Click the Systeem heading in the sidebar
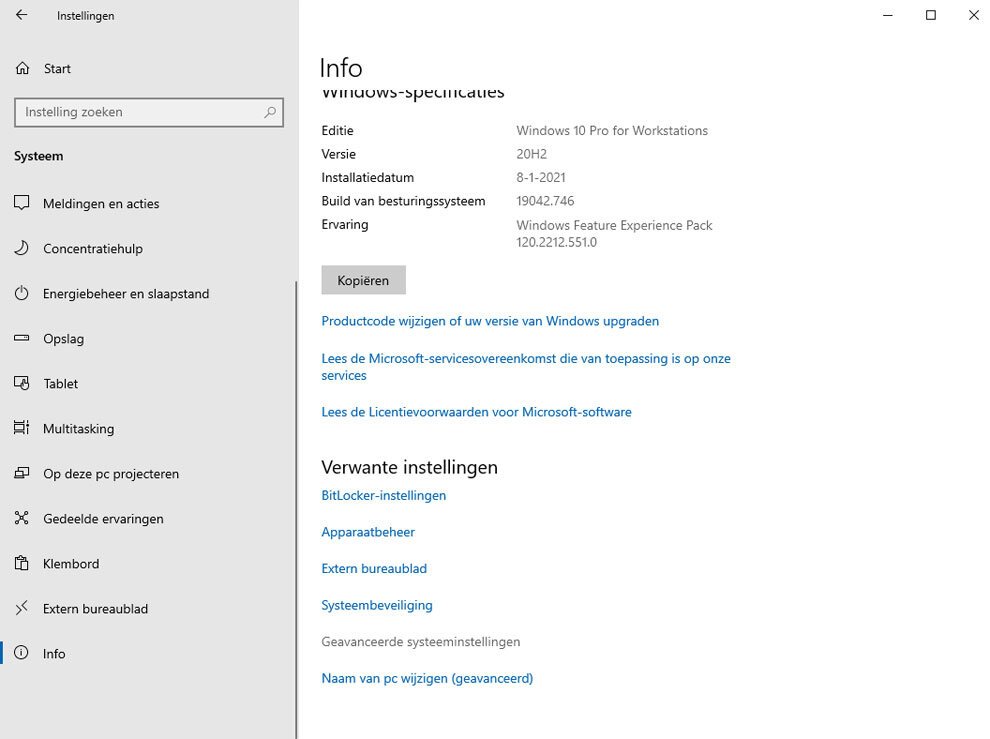Screen dimensions: 990x739 tap(39, 156)
